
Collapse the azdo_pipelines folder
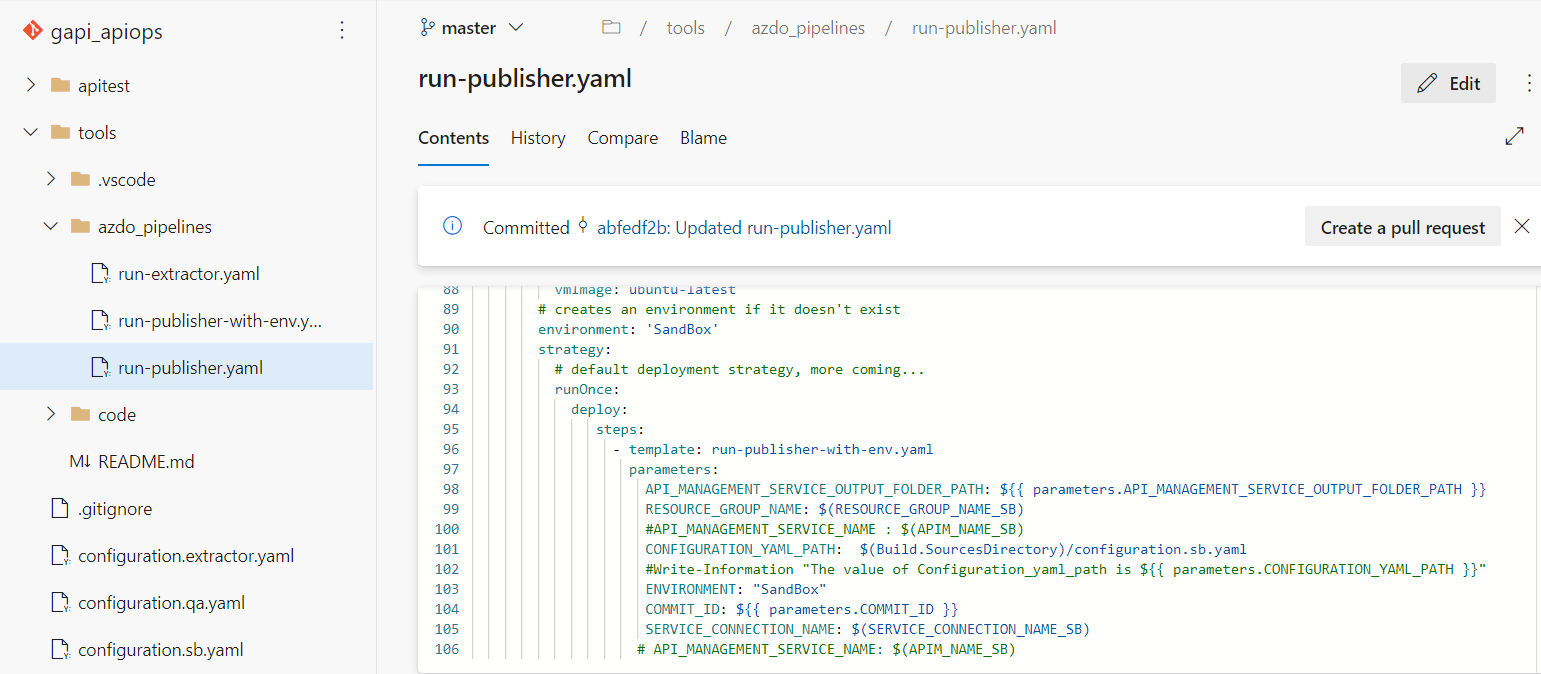(x=50, y=226)
